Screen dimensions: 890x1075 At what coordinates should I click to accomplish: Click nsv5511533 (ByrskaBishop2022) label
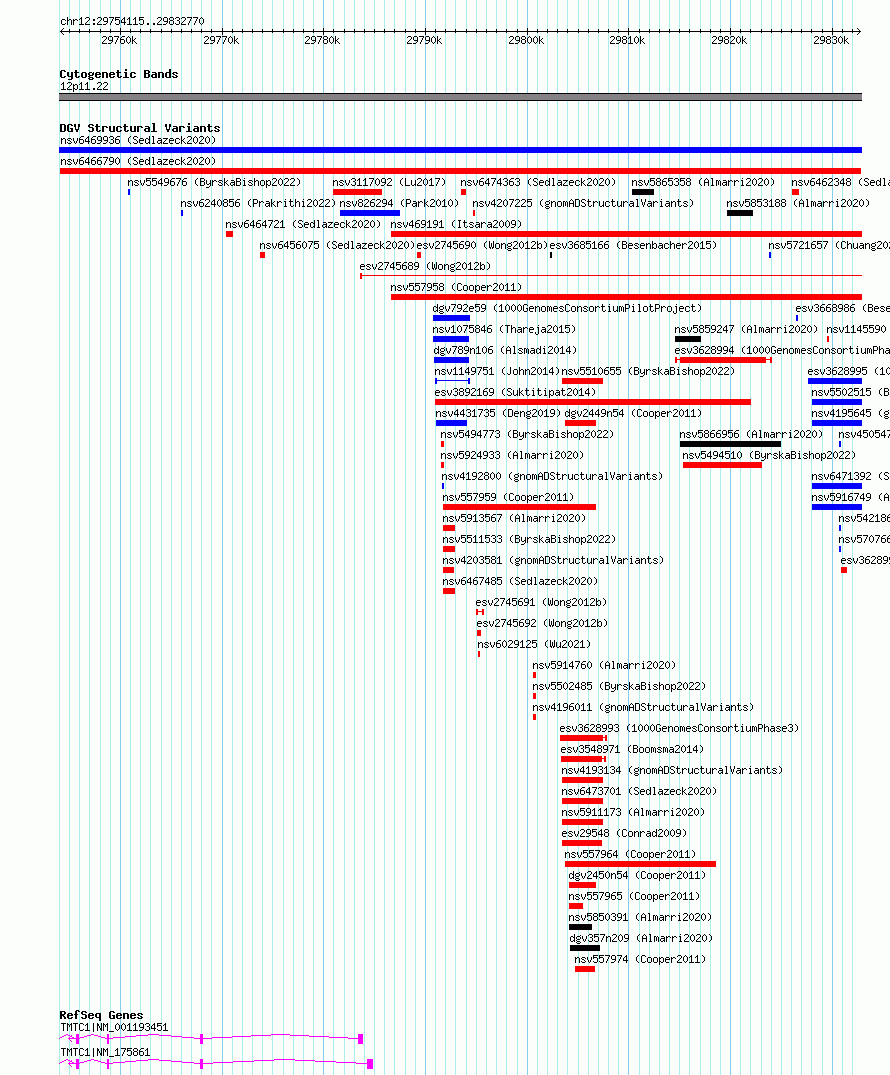coord(529,540)
